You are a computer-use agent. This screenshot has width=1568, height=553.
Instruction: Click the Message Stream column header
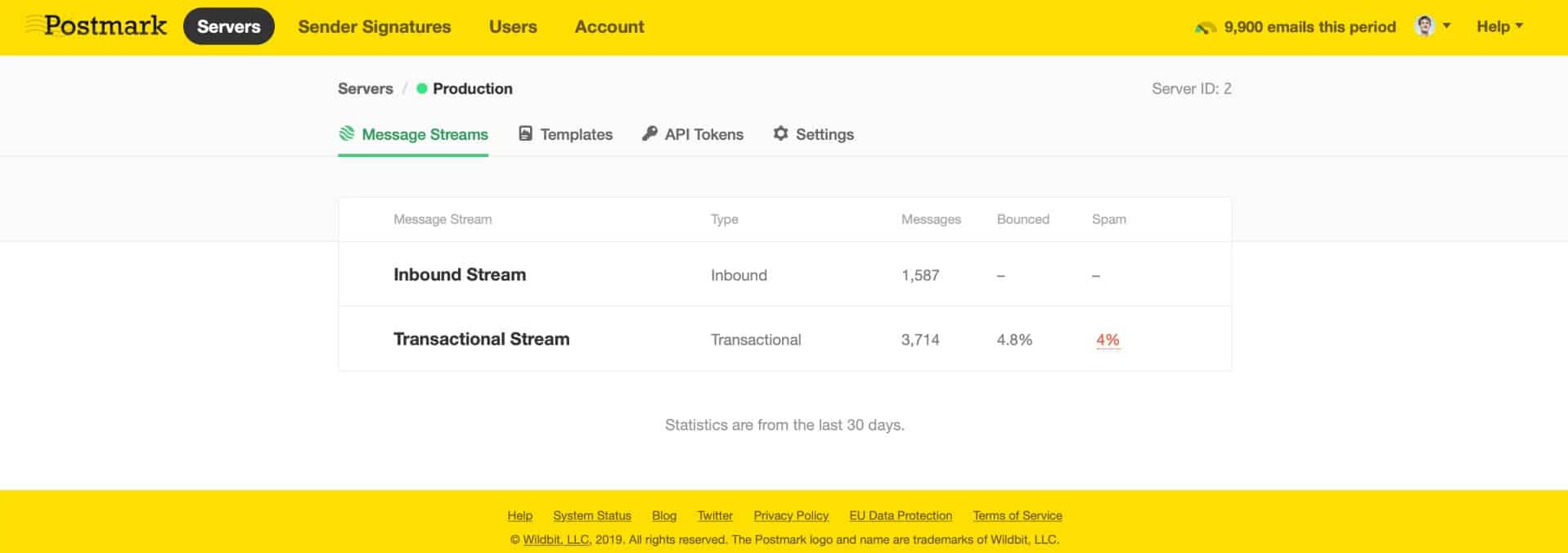tap(443, 219)
